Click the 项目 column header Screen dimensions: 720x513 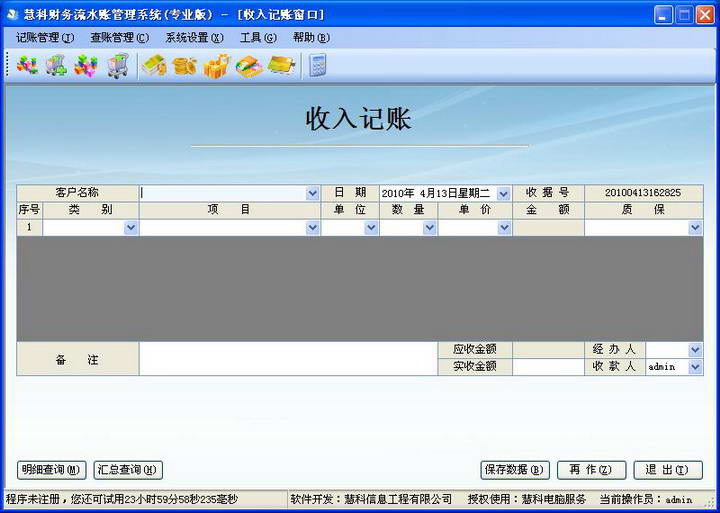pyautogui.click(x=229, y=210)
